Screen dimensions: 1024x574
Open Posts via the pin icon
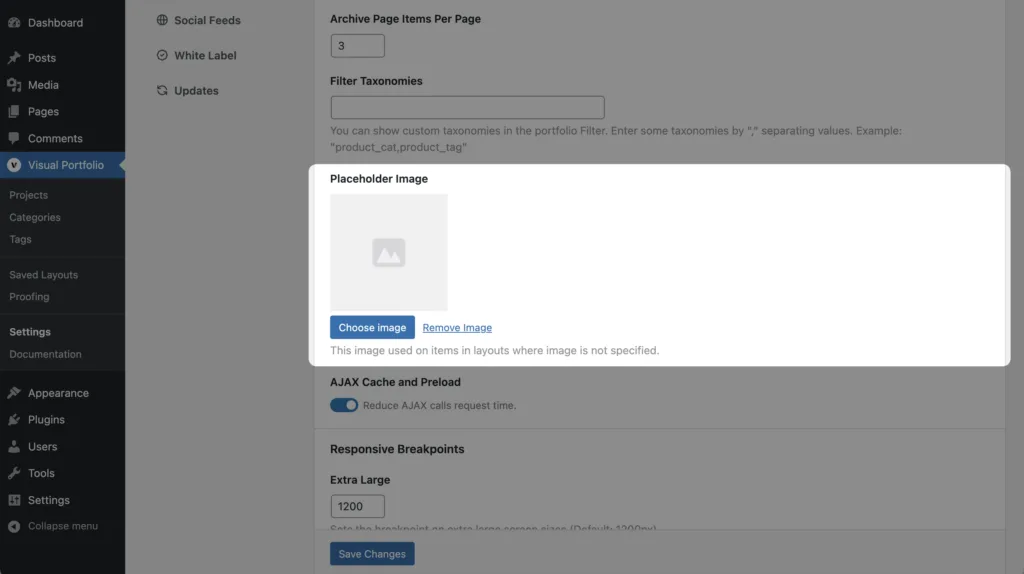coord(14,58)
